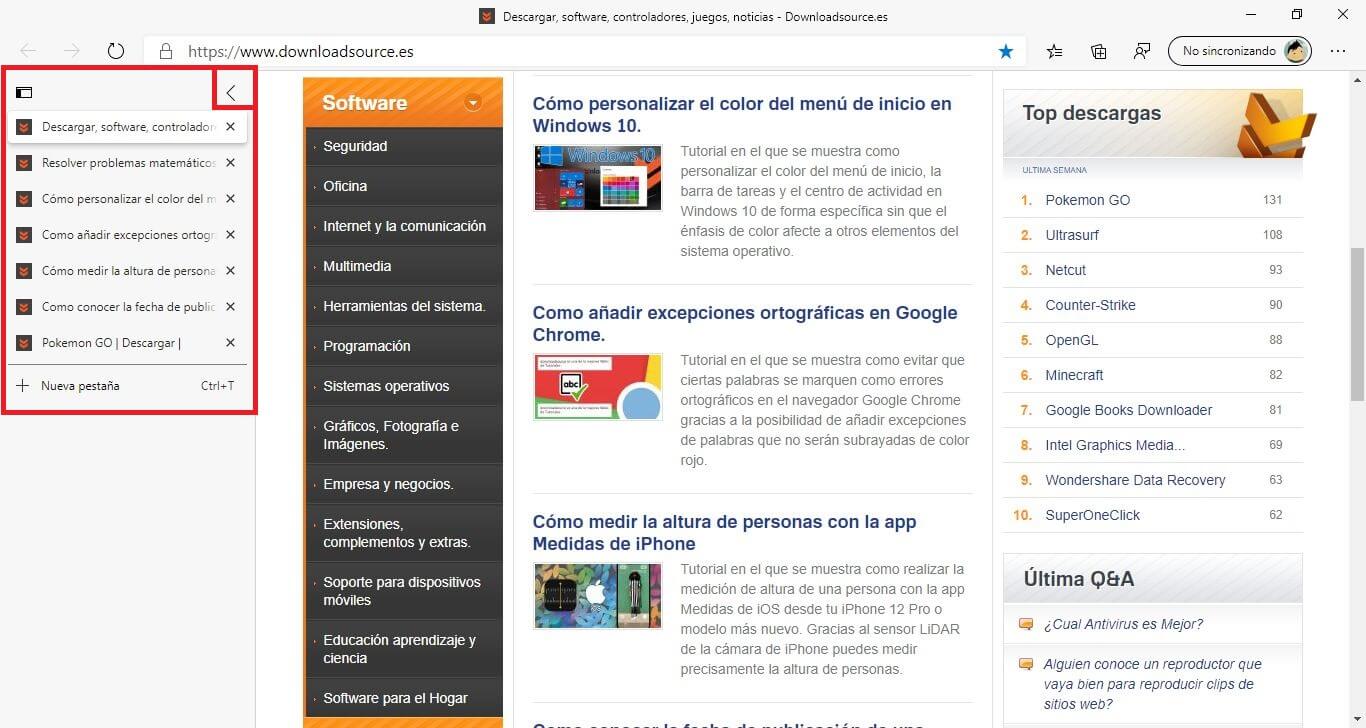Open 'Gráficos, Fotografía e Imágenes.' category

tap(403, 435)
